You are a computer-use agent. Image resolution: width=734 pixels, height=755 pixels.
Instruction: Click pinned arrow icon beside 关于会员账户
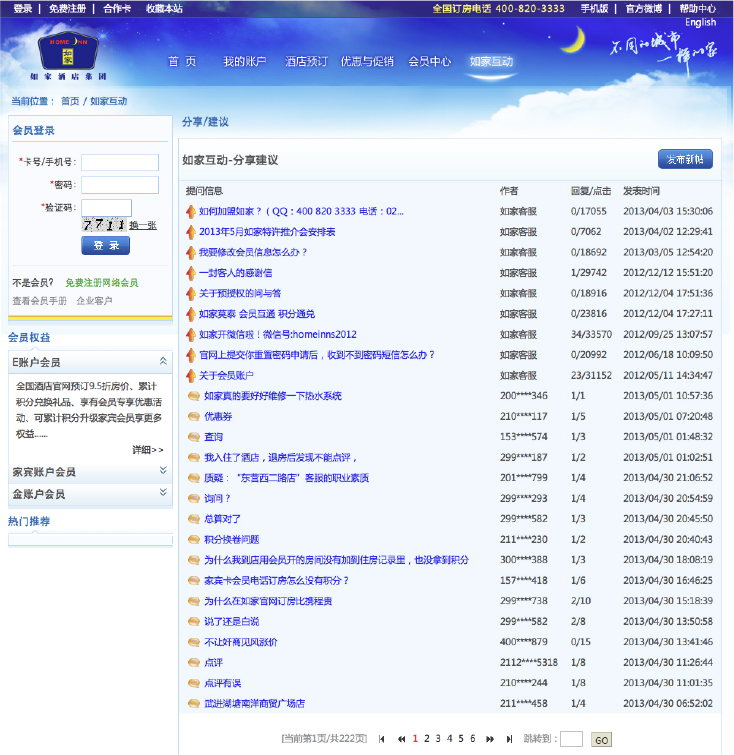191,376
